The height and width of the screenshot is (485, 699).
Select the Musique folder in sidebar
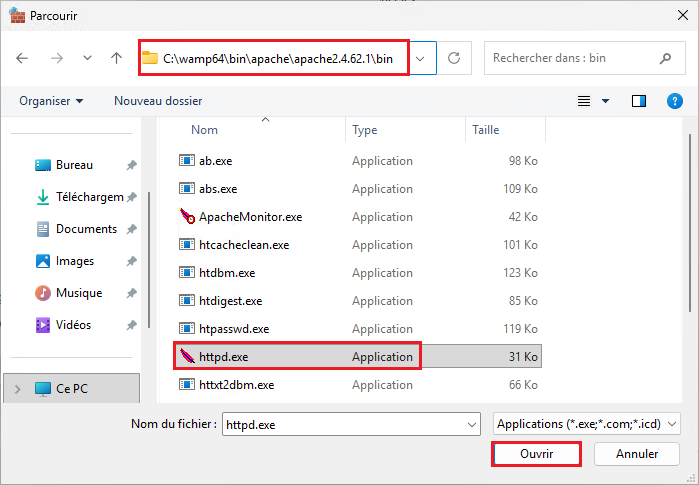78,293
